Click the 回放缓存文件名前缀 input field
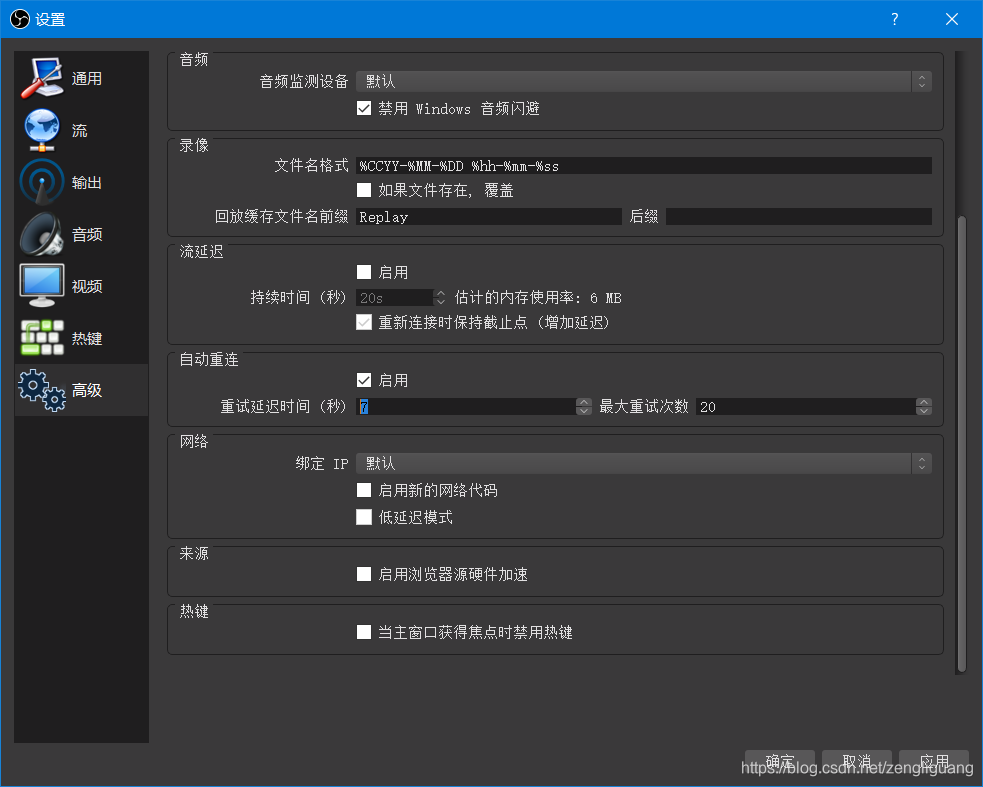 488,216
